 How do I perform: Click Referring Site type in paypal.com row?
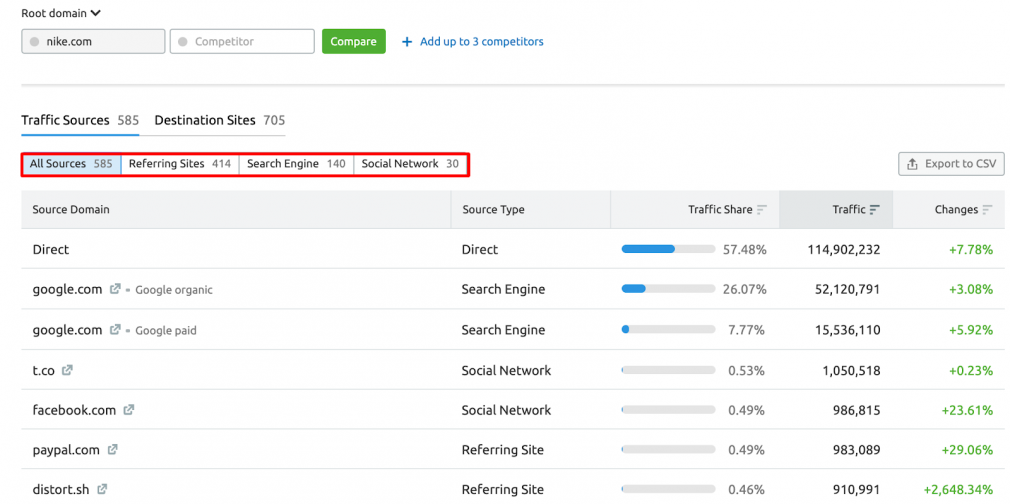(502, 450)
